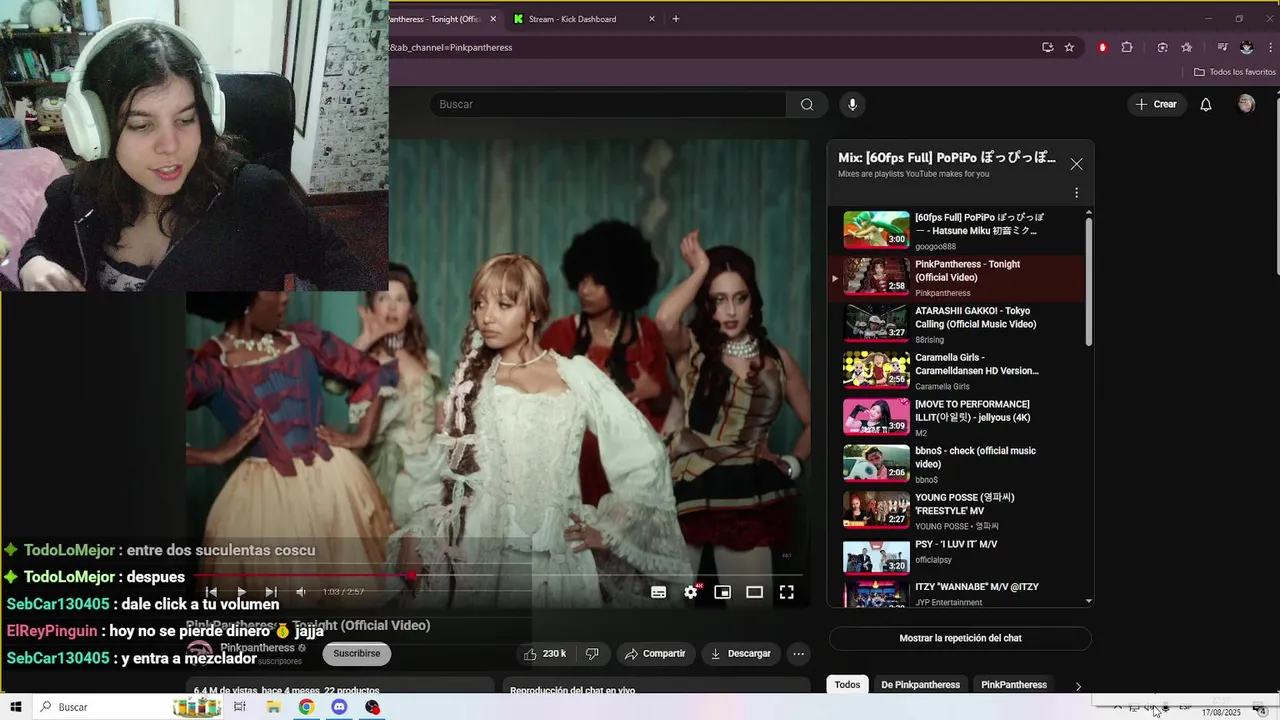Subscribe with the Suscribirse button

point(356,654)
